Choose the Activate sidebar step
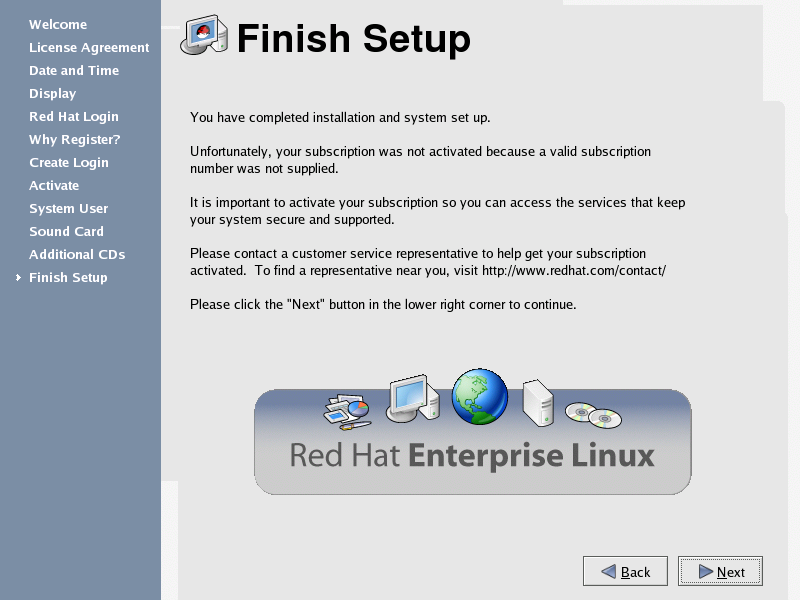This screenshot has width=800, height=600. tap(54, 186)
